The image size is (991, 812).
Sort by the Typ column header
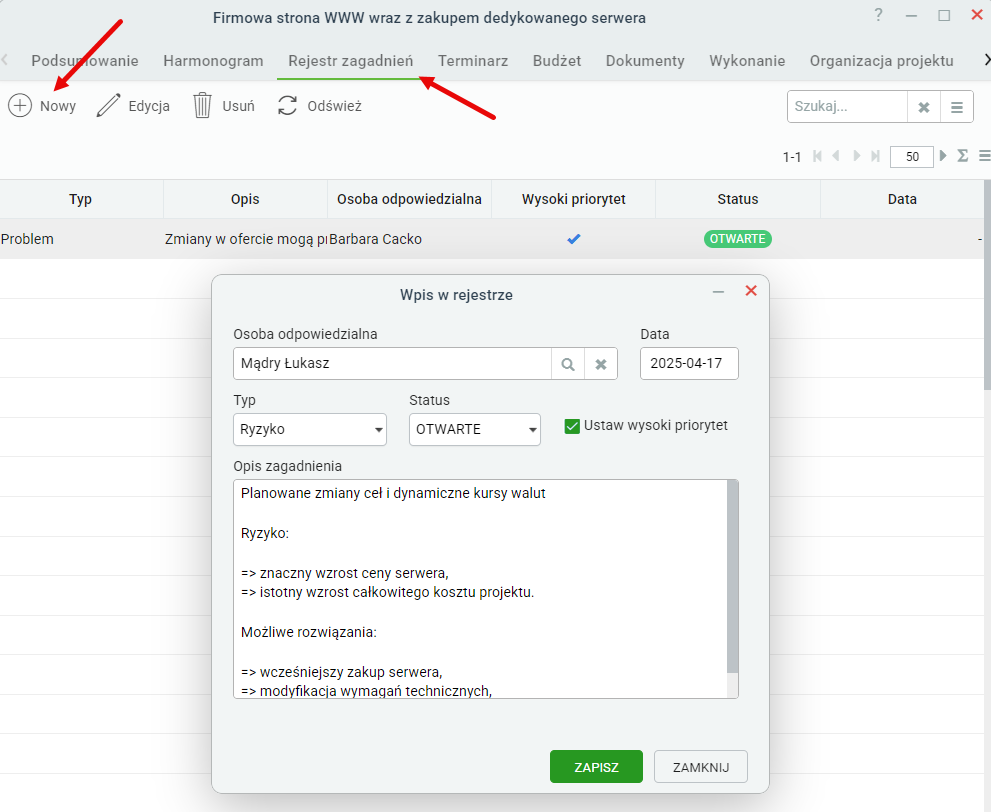pos(81,199)
